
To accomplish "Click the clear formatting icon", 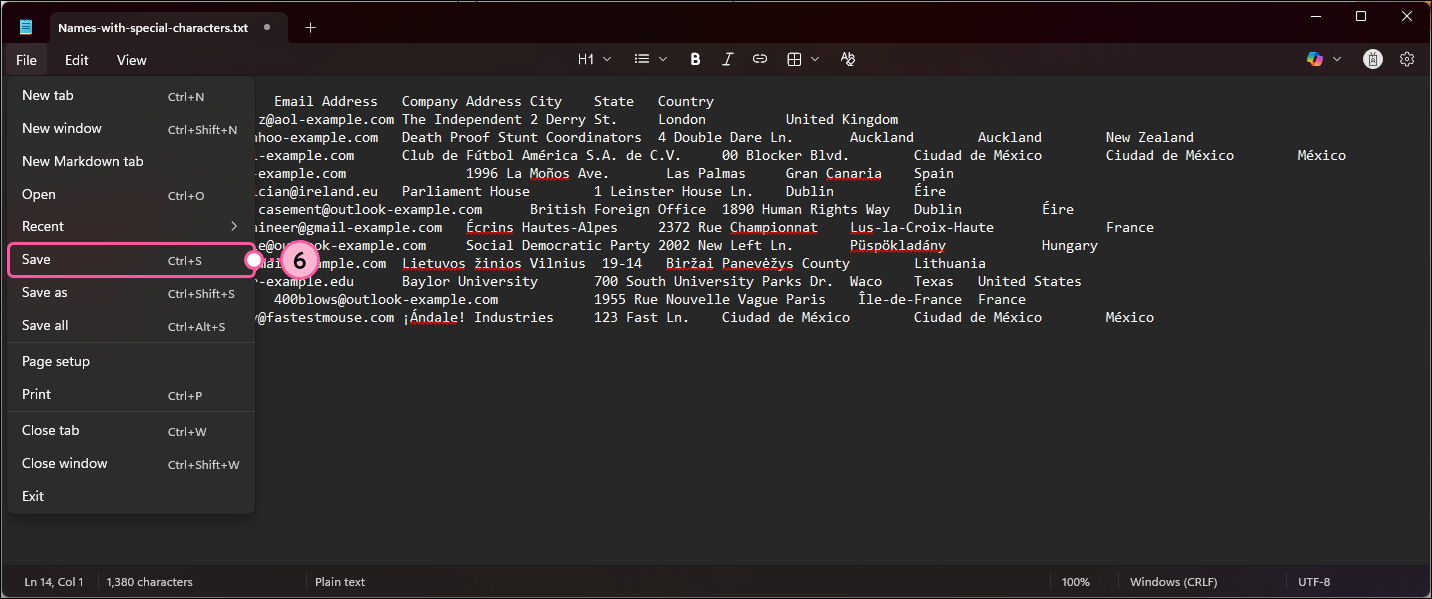I will (x=847, y=58).
